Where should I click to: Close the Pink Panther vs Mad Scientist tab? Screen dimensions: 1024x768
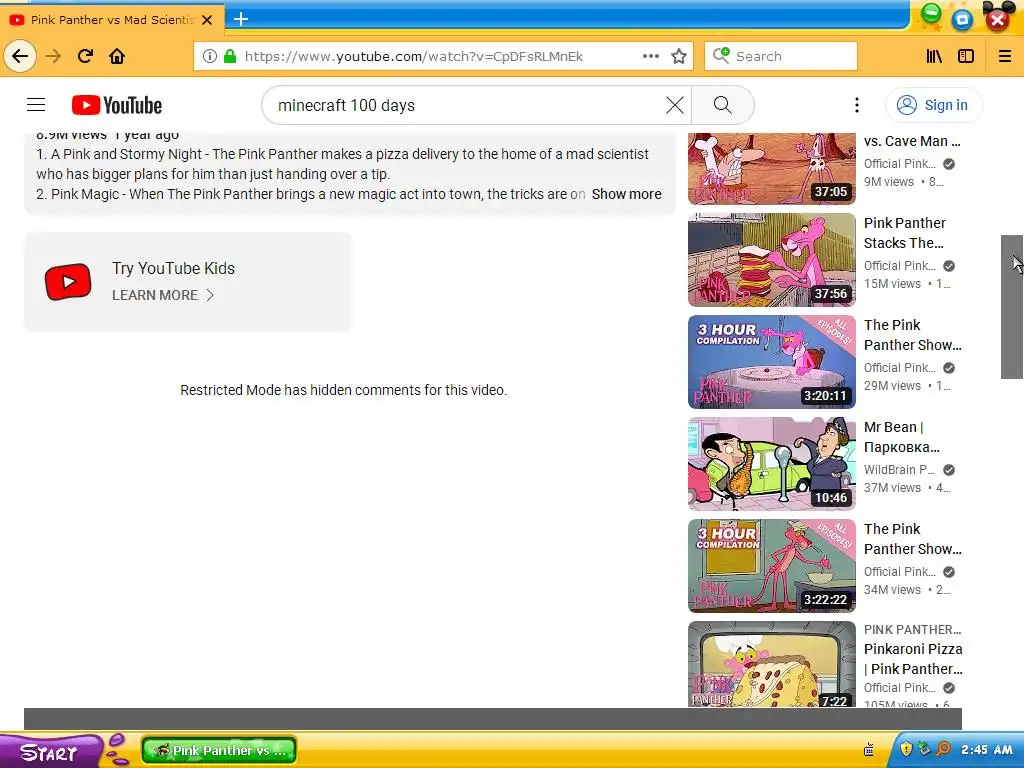pyautogui.click(x=207, y=20)
